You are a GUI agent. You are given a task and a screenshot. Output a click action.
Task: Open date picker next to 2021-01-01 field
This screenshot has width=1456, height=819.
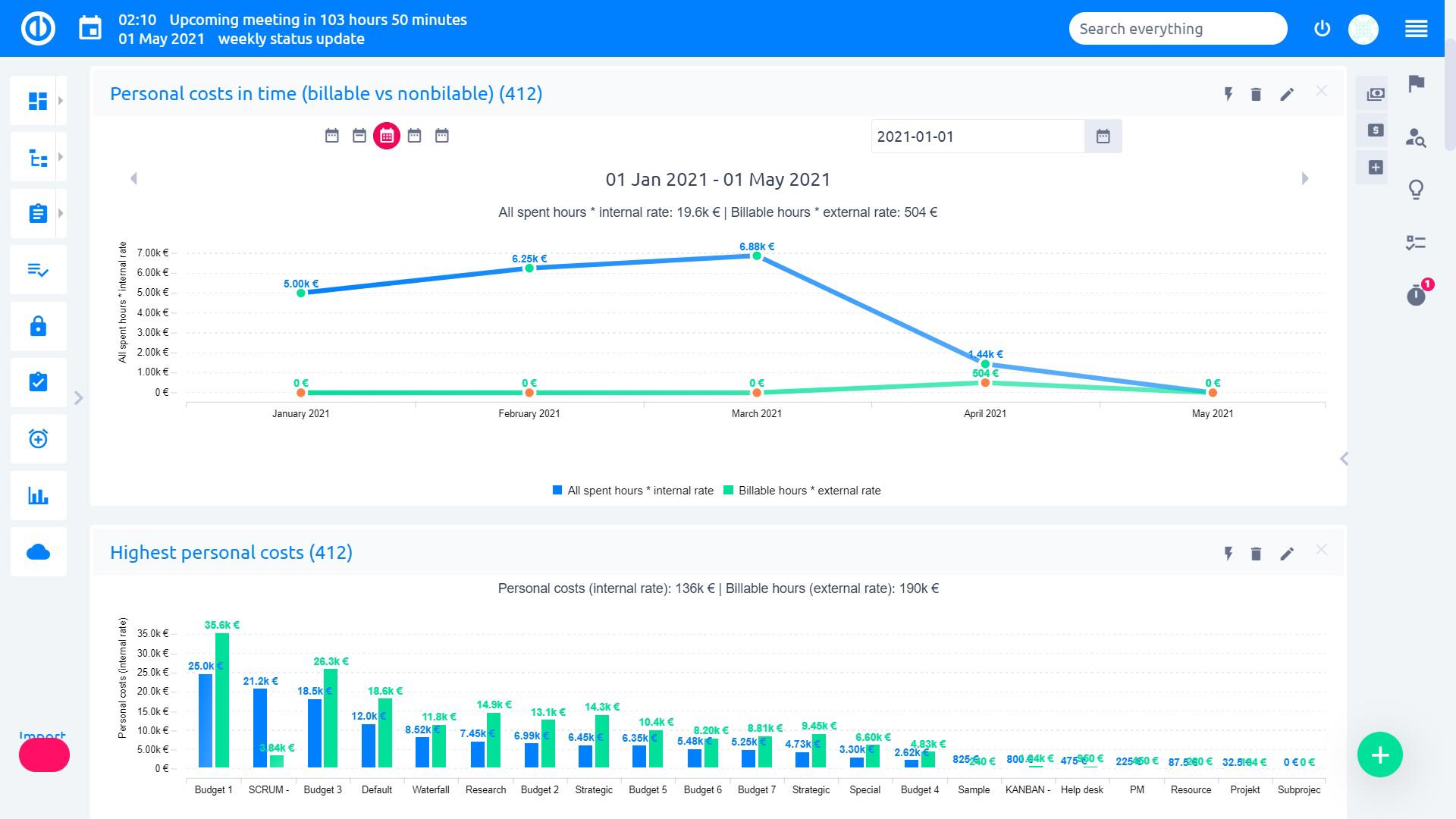1103,136
